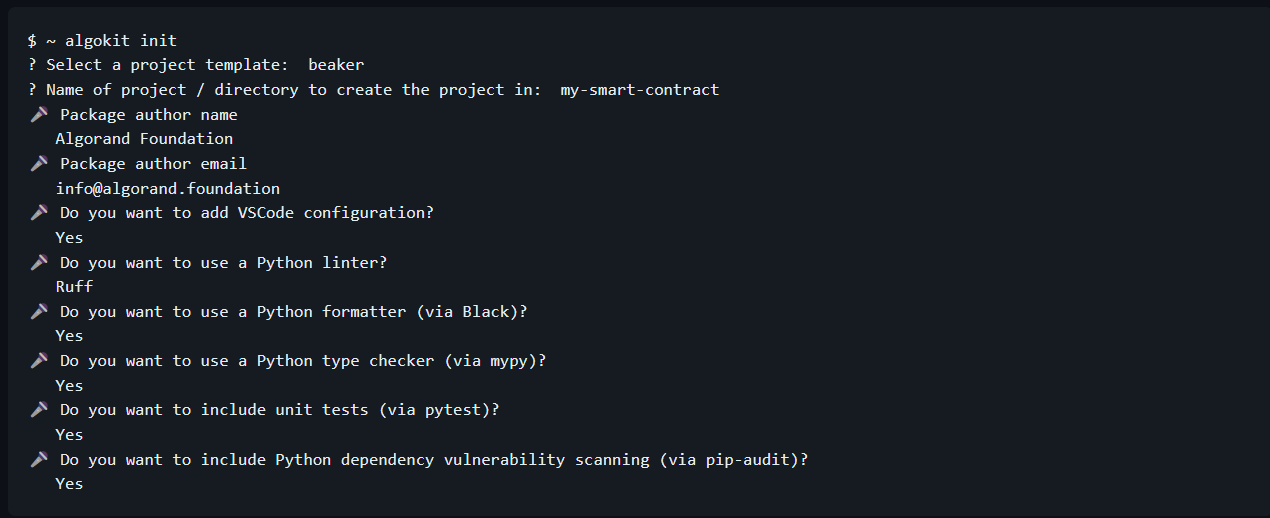The height and width of the screenshot is (518, 1270).
Task: Click 'Yes' under type checker via mypy
Action: [x=69, y=385]
